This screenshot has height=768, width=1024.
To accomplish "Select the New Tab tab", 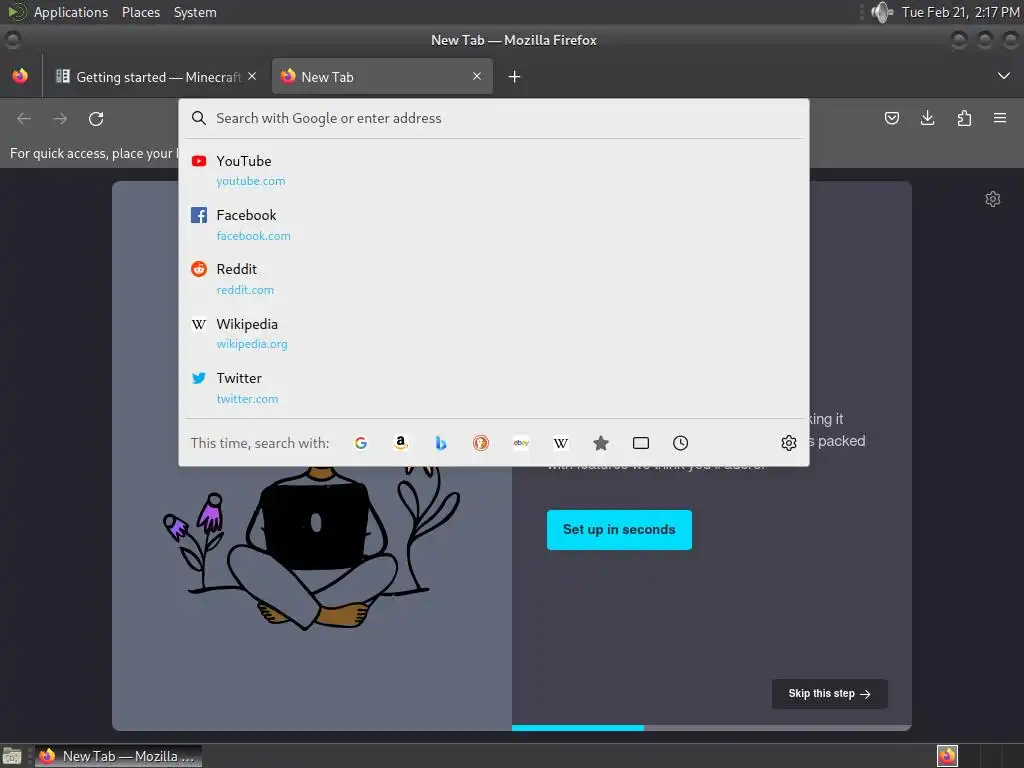I will click(382, 76).
